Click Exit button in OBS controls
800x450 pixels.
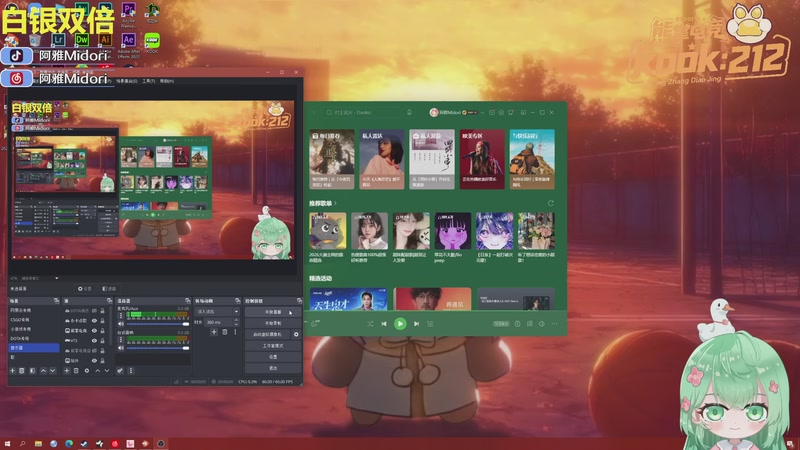click(x=273, y=368)
